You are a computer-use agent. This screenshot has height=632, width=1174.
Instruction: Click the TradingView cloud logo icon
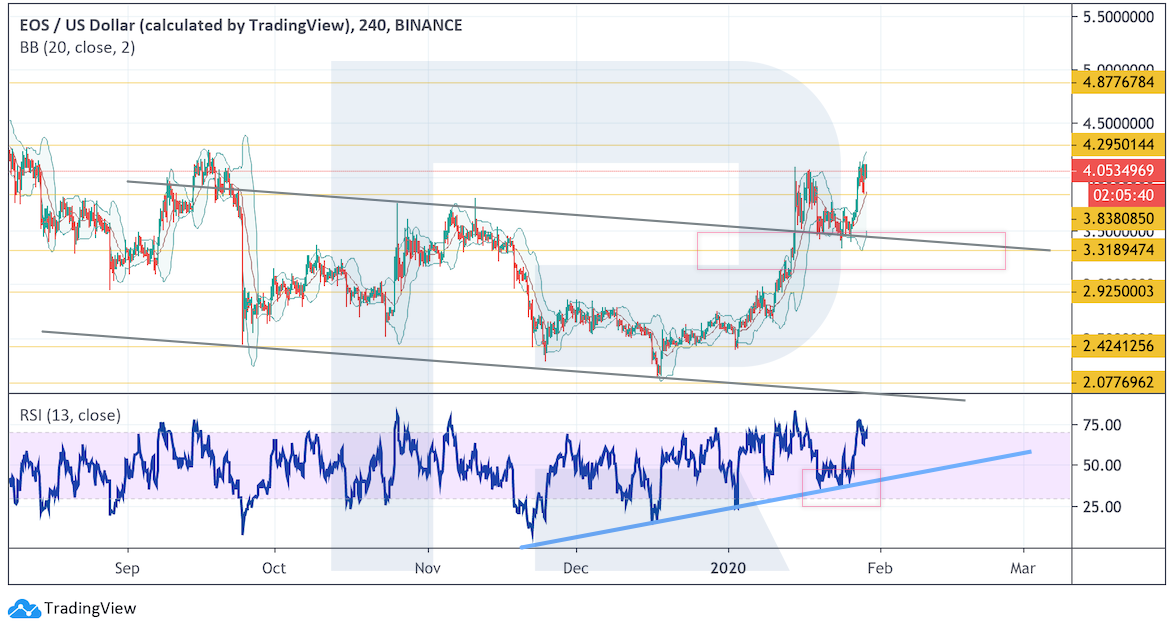[22, 608]
